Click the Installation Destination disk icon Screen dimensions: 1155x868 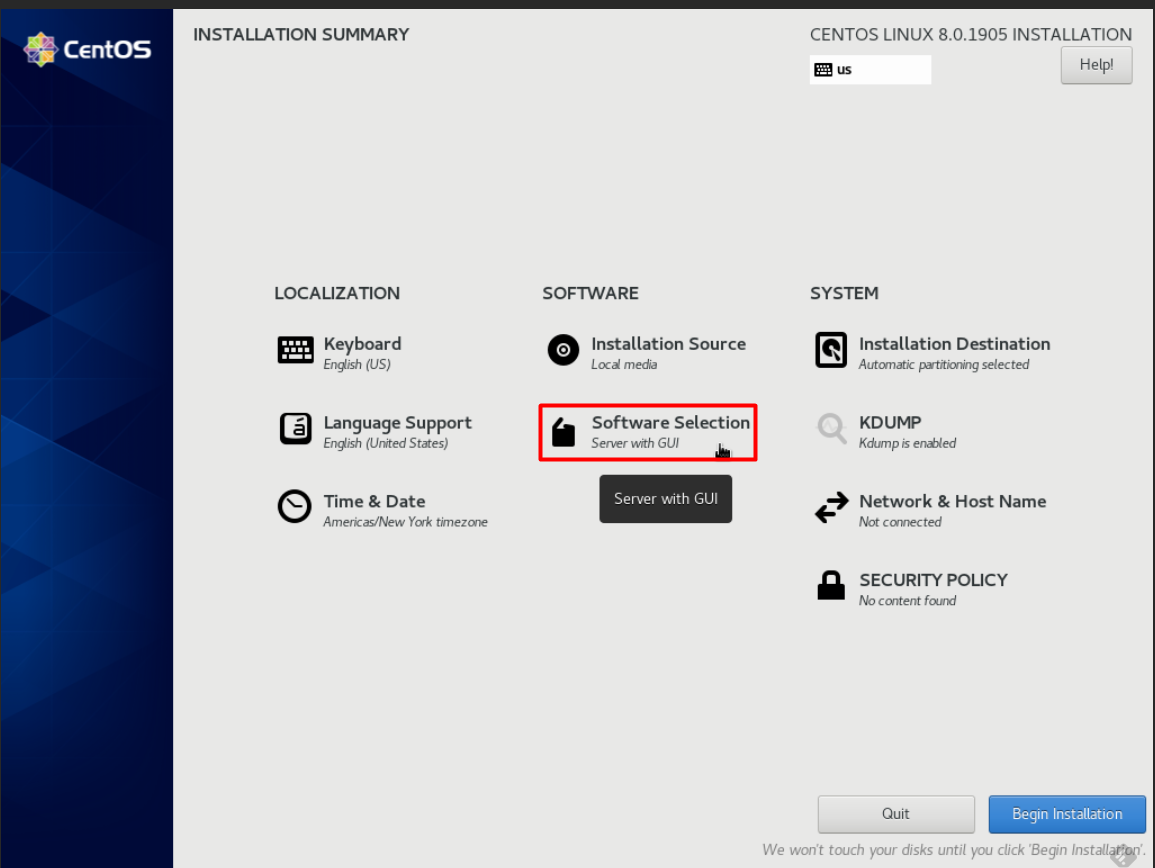click(x=831, y=350)
